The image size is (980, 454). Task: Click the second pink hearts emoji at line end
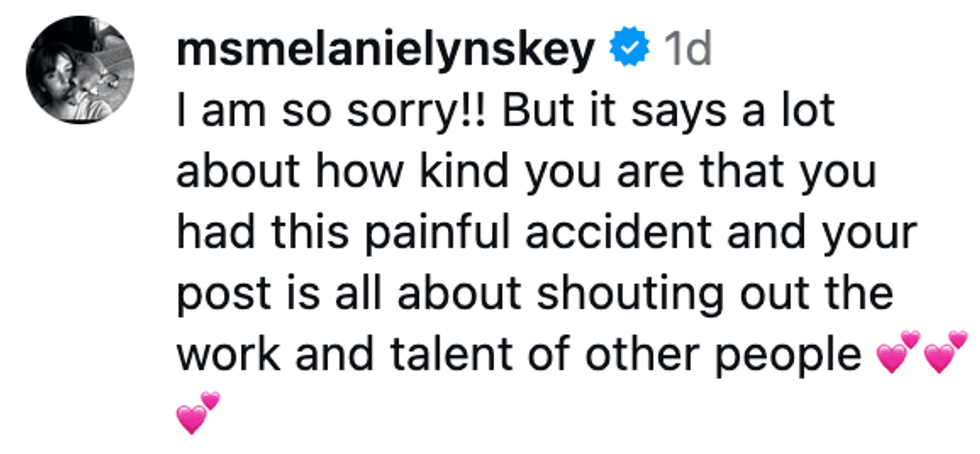pyautogui.click(x=945, y=353)
